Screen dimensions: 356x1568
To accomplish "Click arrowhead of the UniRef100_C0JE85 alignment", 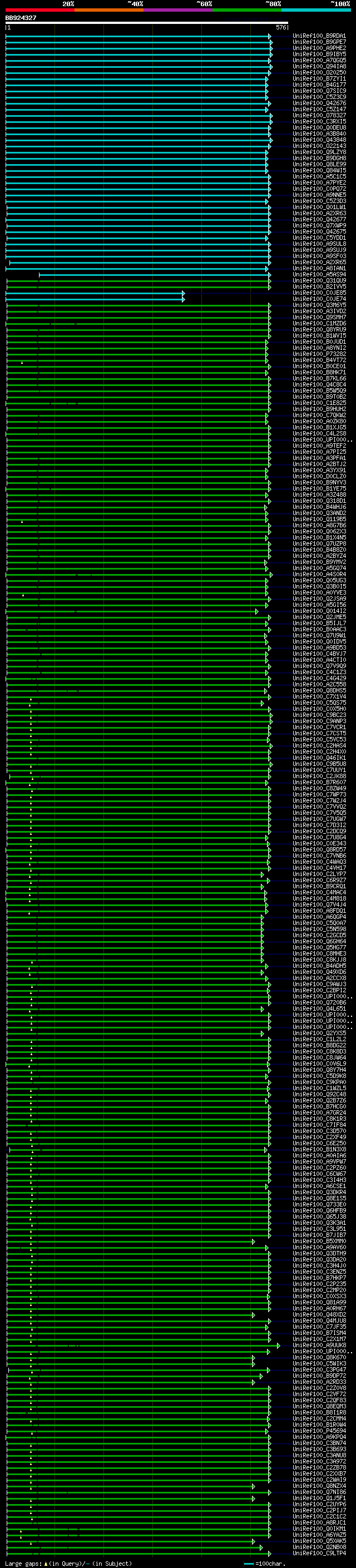I will click(183, 293).
